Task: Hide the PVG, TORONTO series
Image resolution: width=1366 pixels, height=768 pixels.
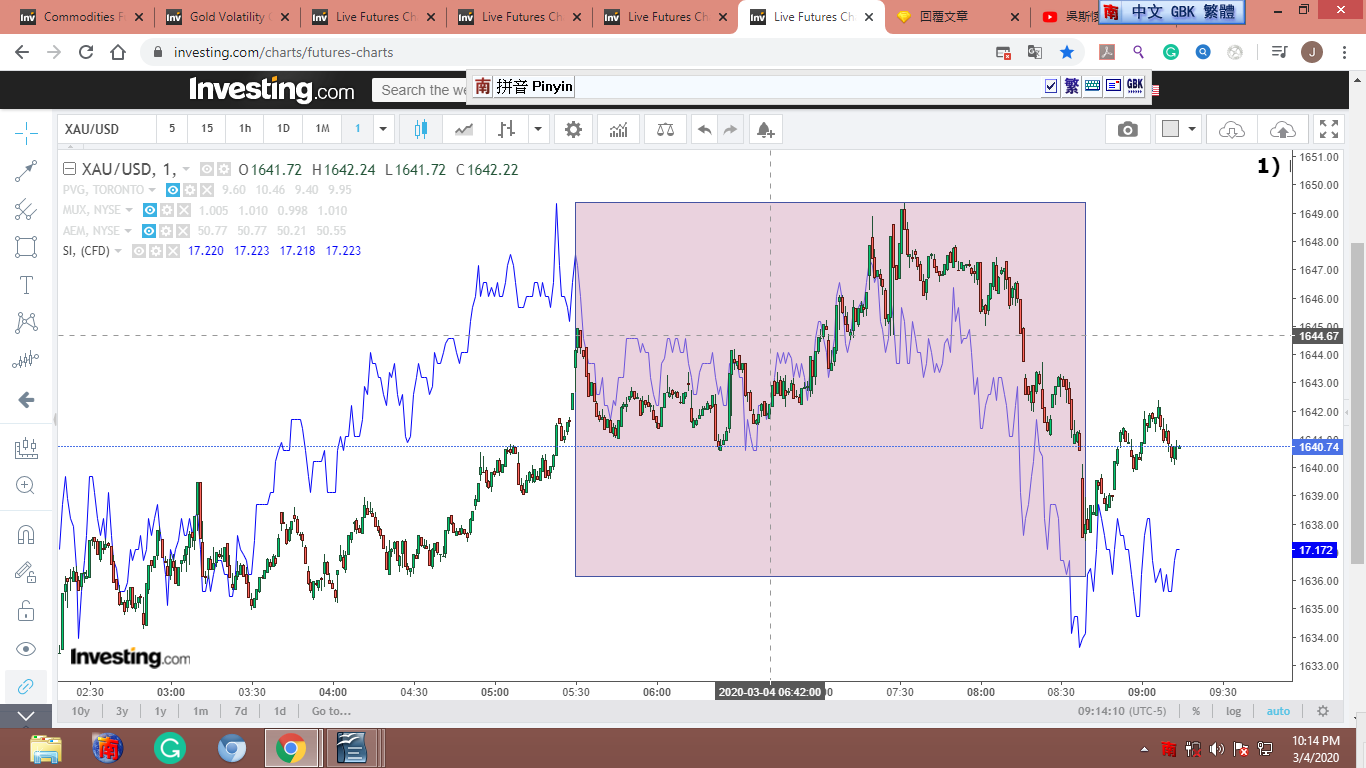Action: [173, 190]
